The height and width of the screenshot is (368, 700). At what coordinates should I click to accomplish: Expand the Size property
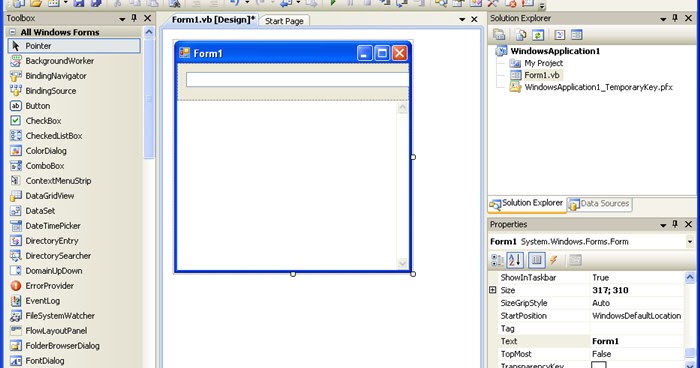pos(492,290)
